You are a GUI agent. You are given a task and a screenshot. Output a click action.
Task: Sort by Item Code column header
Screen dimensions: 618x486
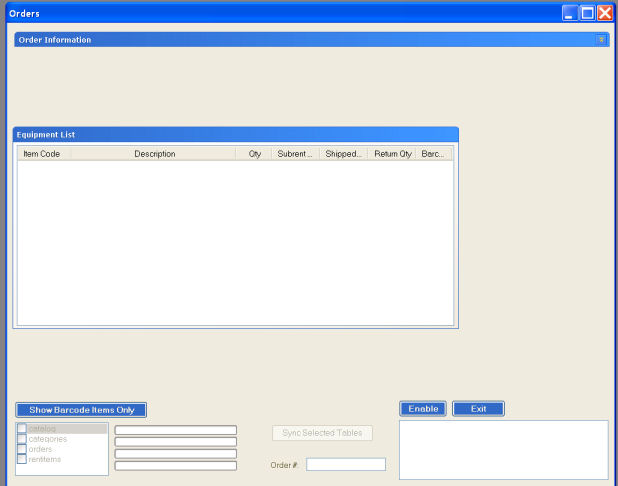(43, 154)
